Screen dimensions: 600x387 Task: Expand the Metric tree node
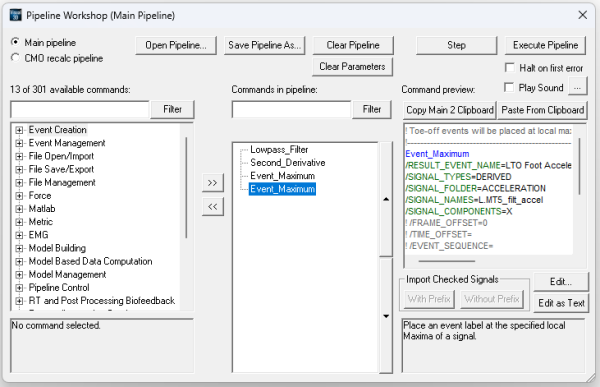pos(19,222)
